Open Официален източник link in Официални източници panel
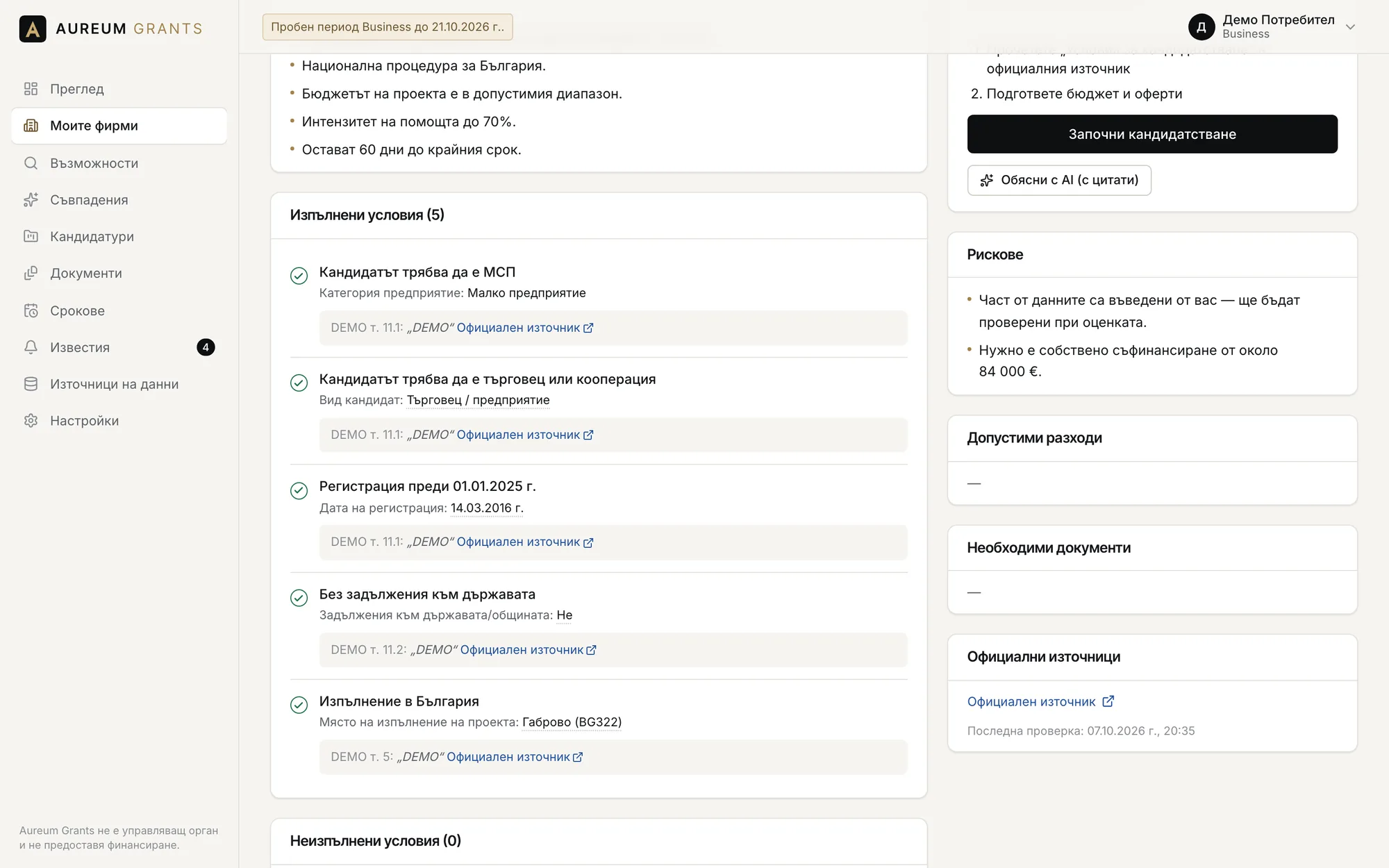This screenshot has width=1389, height=868. click(1040, 702)
